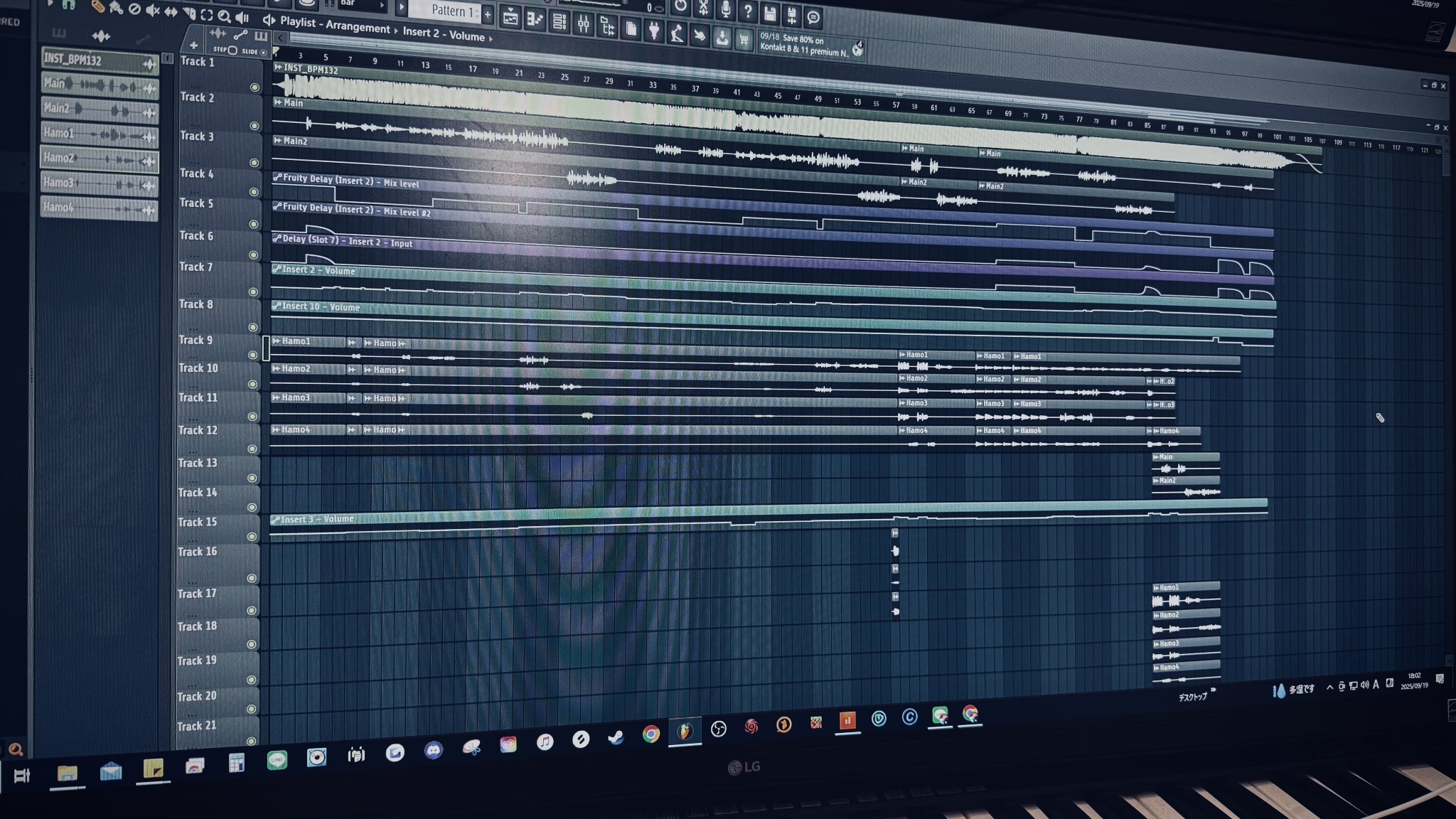Open the channel rack icon

click(x=560, y=22)
